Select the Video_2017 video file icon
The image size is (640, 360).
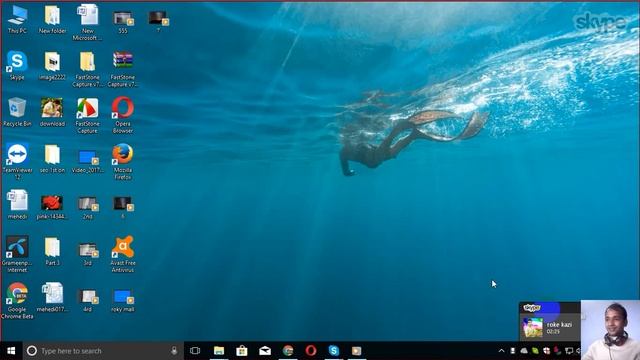[x=87, y=161]
